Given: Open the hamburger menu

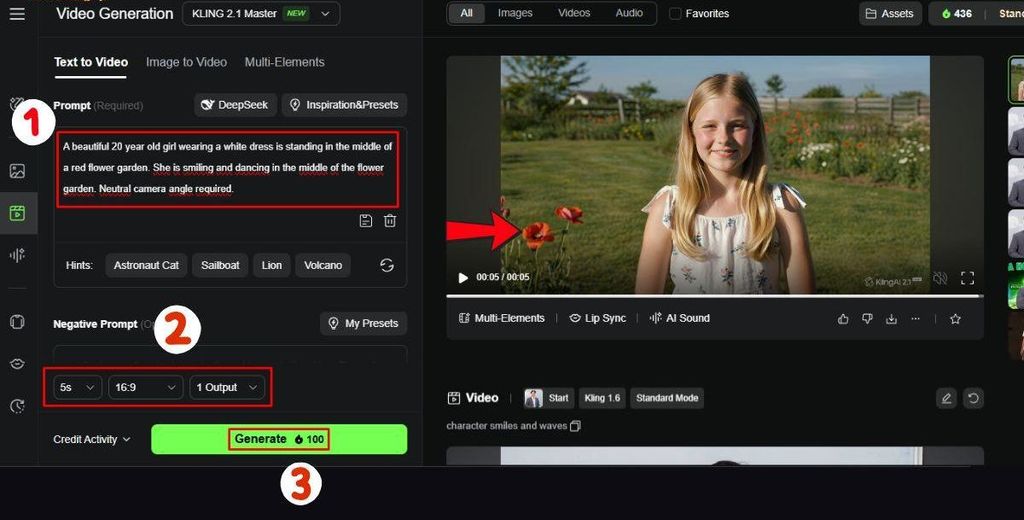Looking at the screenshot, I should click(17, 14).
